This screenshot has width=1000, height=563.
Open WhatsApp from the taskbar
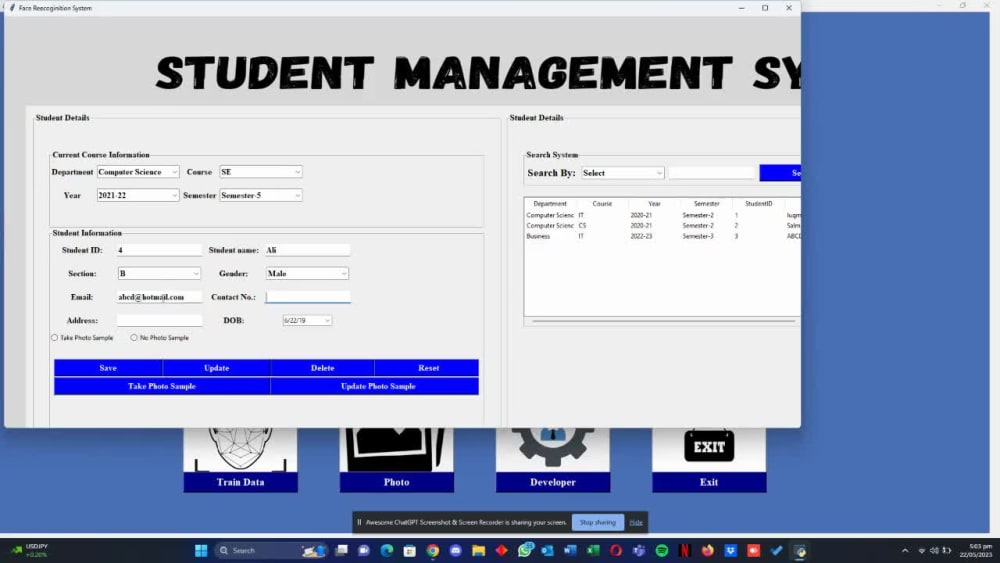pos(524,550)
